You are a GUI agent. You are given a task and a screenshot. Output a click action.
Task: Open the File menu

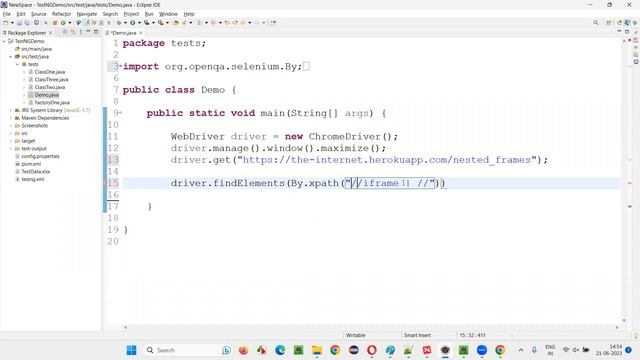coord(7,14)
